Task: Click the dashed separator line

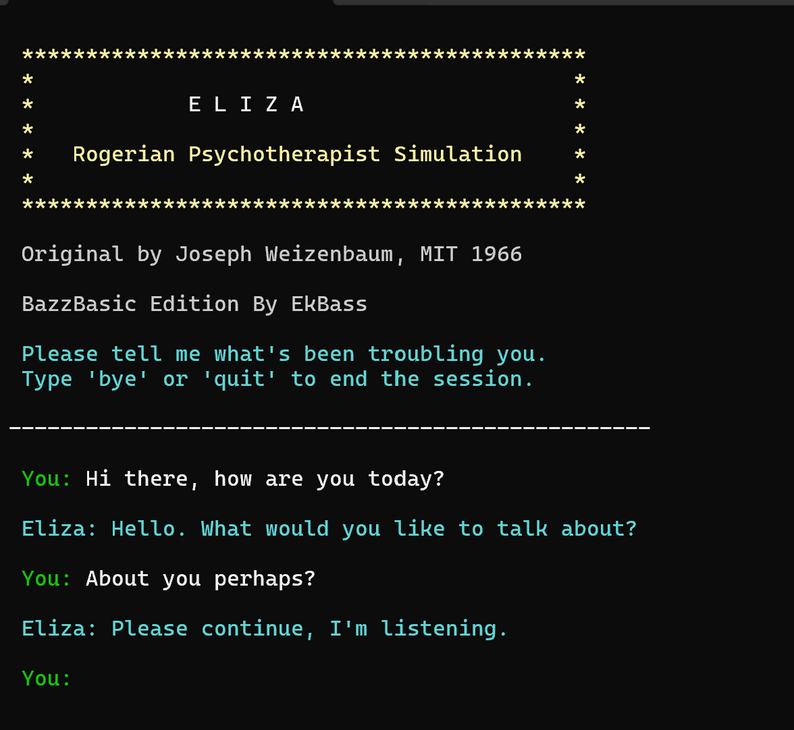Action: (330, 428)
